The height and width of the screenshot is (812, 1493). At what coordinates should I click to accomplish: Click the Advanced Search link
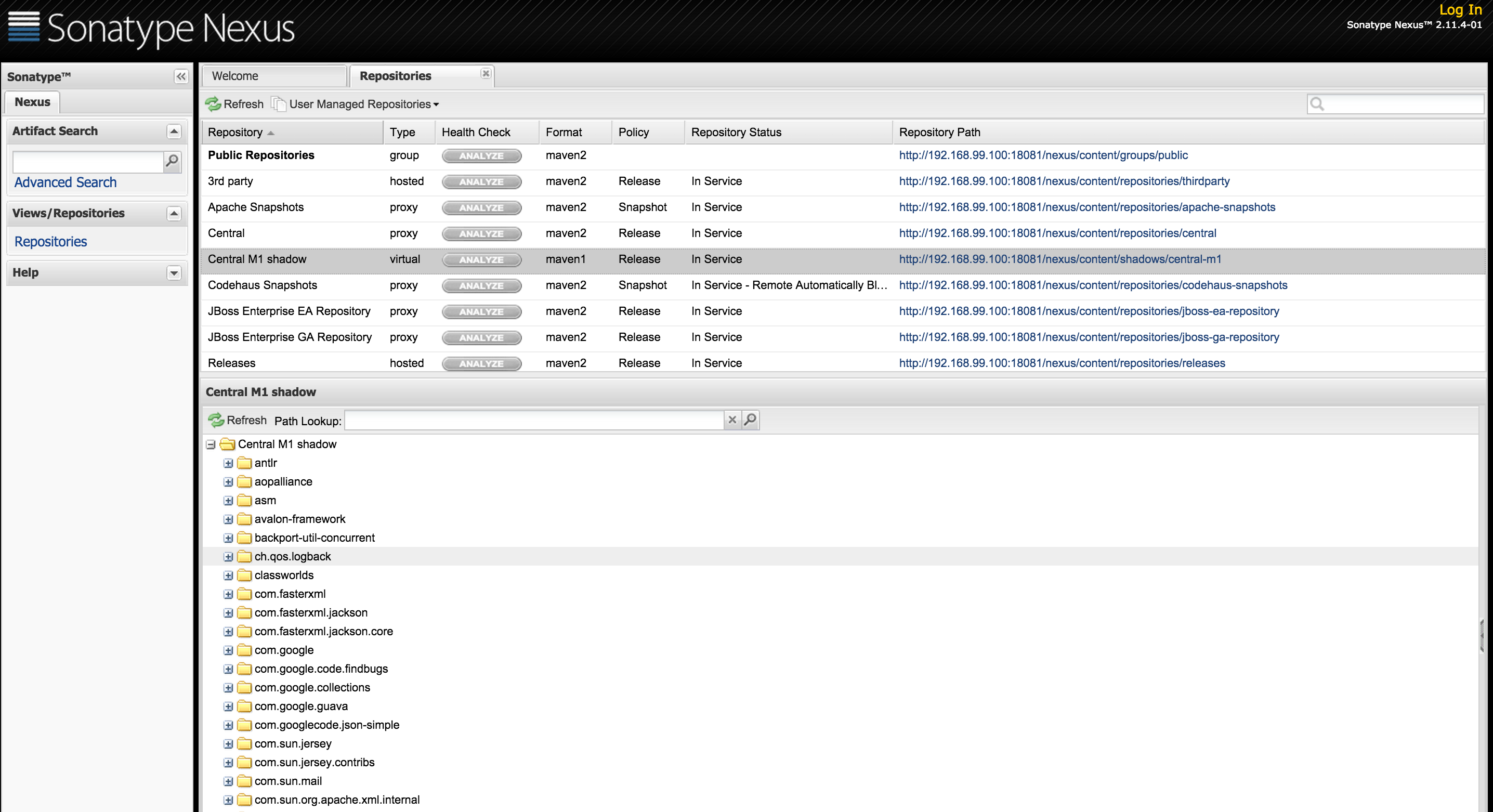tap(65, 181)
